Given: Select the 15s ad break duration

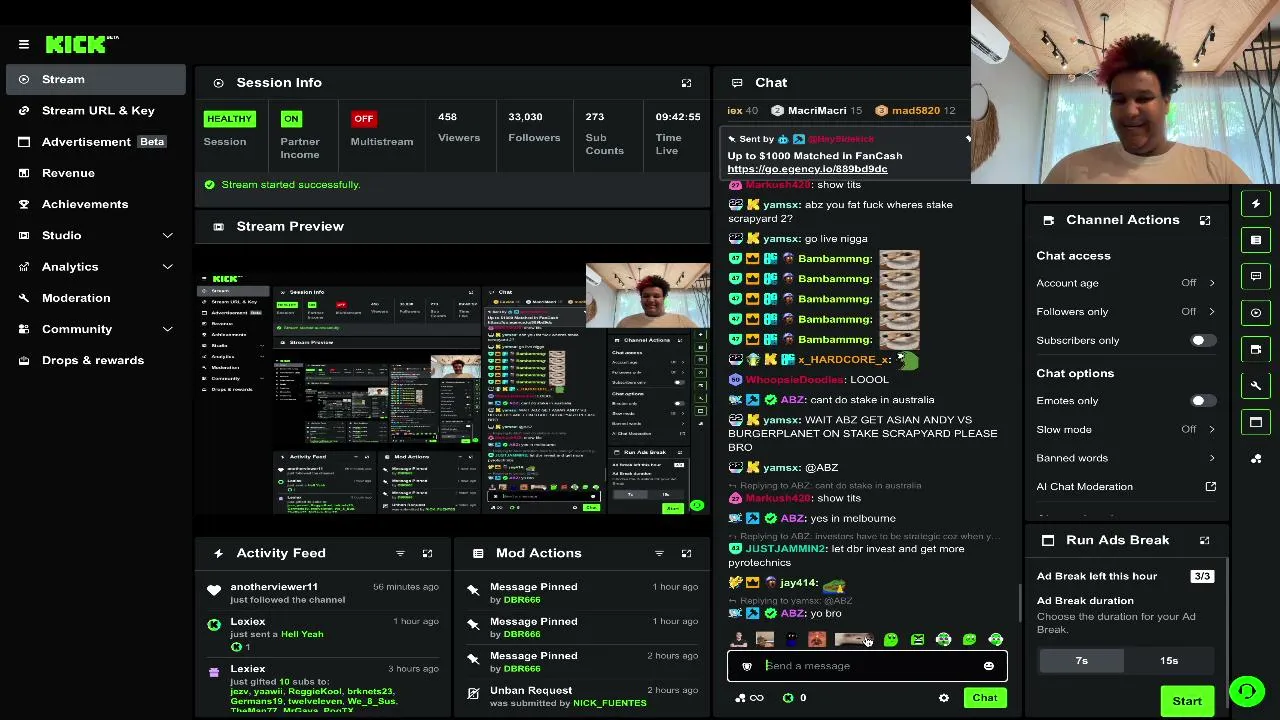Looking at the screenshot, I should pyautogui.click(x=1169, y=661).
